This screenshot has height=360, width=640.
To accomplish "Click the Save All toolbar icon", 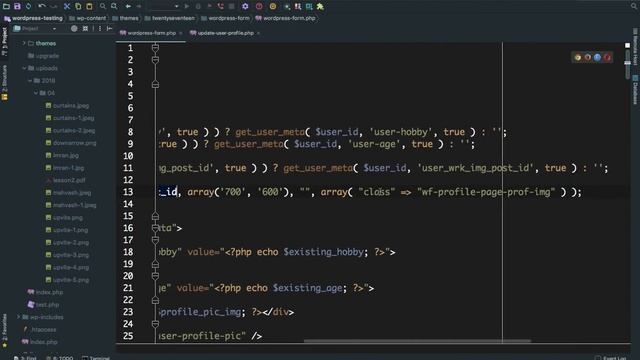I will coord(17,6).
